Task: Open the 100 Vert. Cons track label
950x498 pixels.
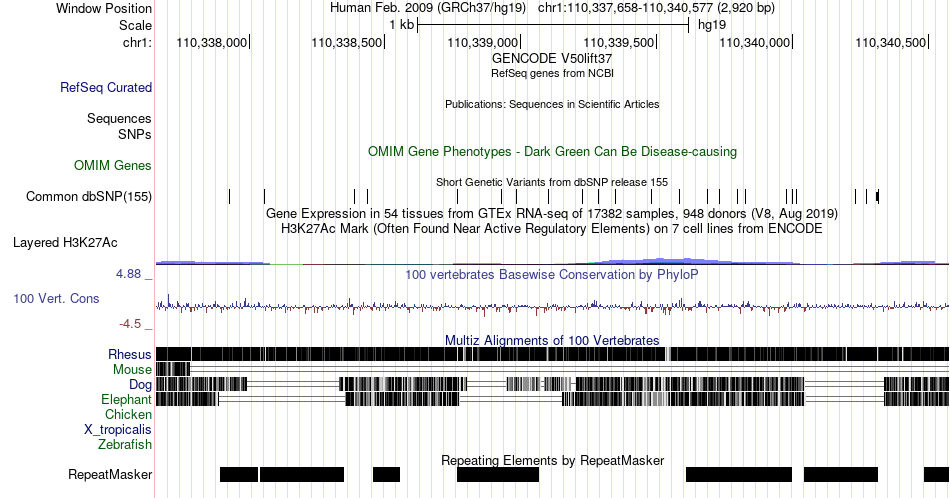Action: [x=56, y=299]
